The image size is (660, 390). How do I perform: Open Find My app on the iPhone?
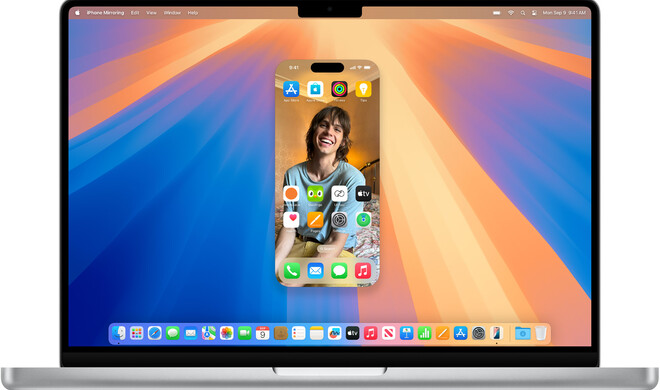pyautogui.click(x=363, y=220)
